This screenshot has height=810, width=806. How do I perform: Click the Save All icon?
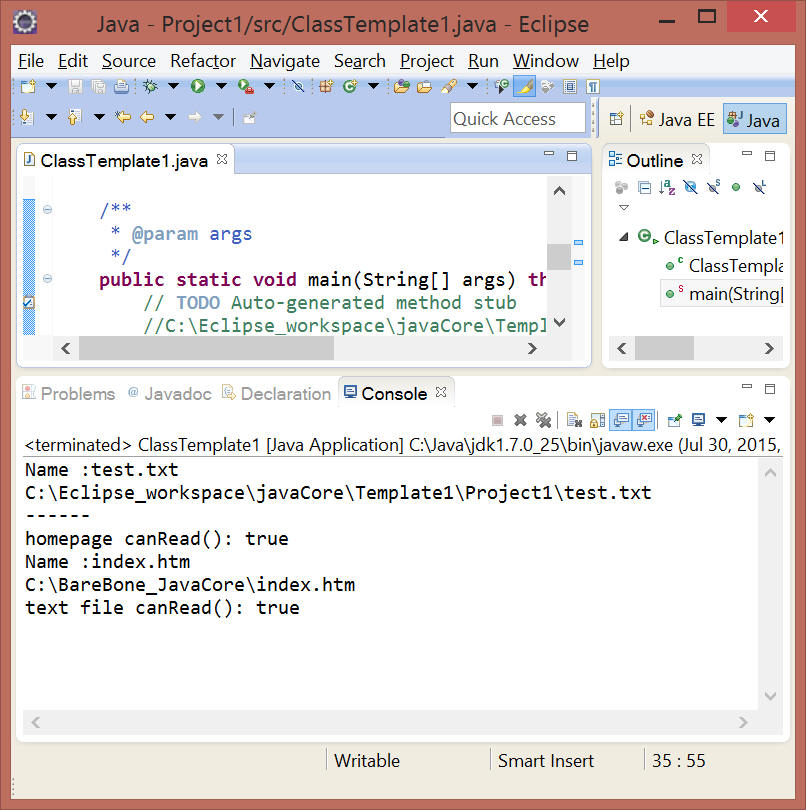click(98, 86)
